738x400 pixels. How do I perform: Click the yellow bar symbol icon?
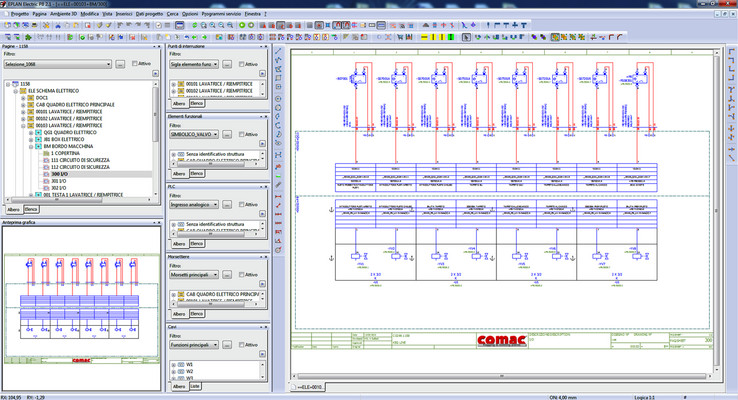click(426, 37)
